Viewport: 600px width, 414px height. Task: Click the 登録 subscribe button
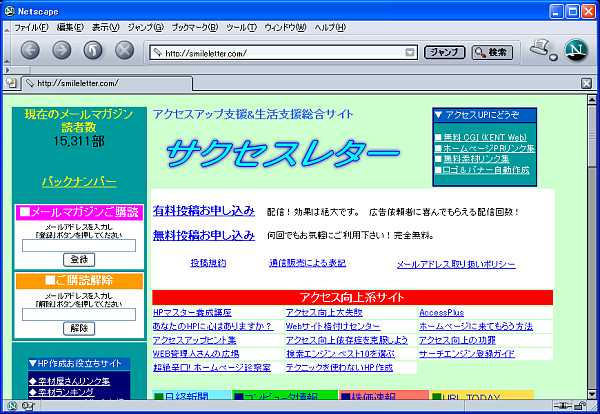pyautogui.click(x=78, y=259)
